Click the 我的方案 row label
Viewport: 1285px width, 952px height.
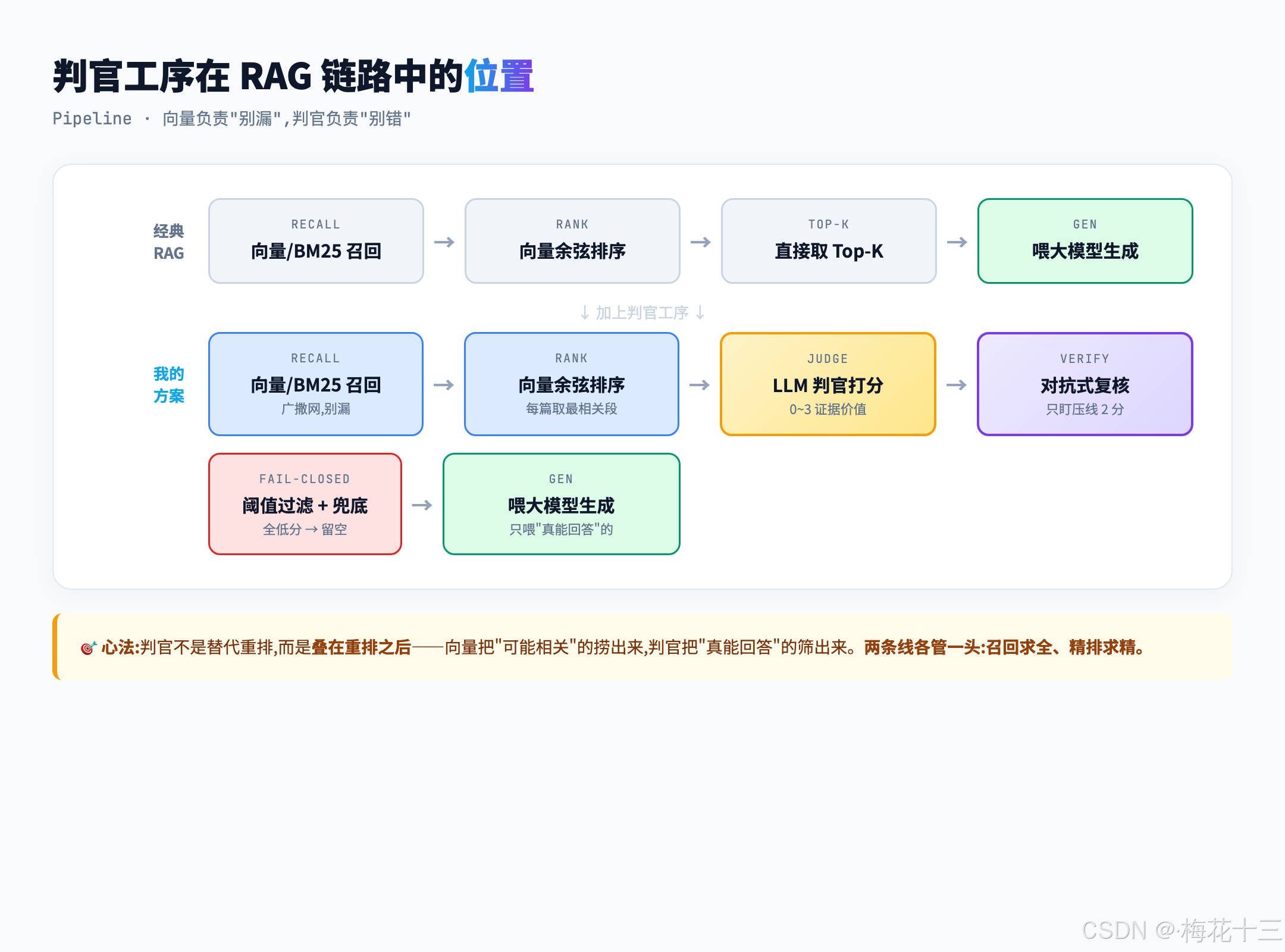[169, 384]
